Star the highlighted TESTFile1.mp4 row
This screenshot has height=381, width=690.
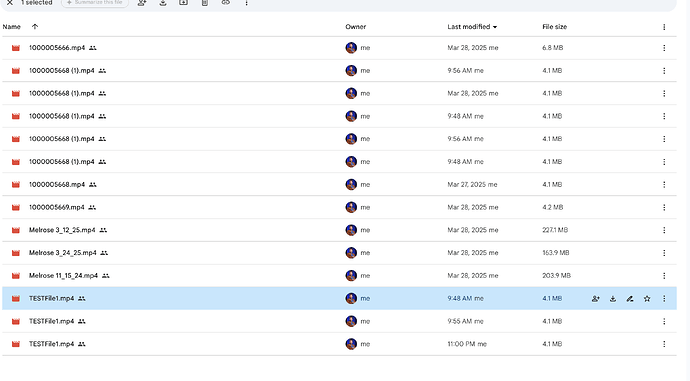[x=647, y=299]
